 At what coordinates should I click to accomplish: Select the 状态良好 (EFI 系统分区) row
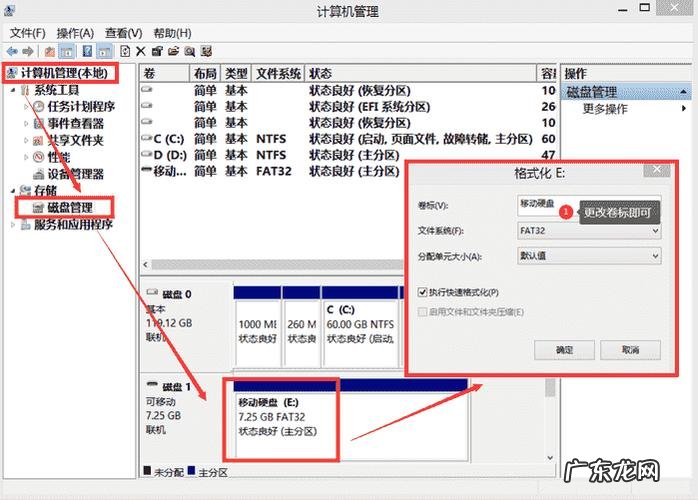(x=347, y=107)
